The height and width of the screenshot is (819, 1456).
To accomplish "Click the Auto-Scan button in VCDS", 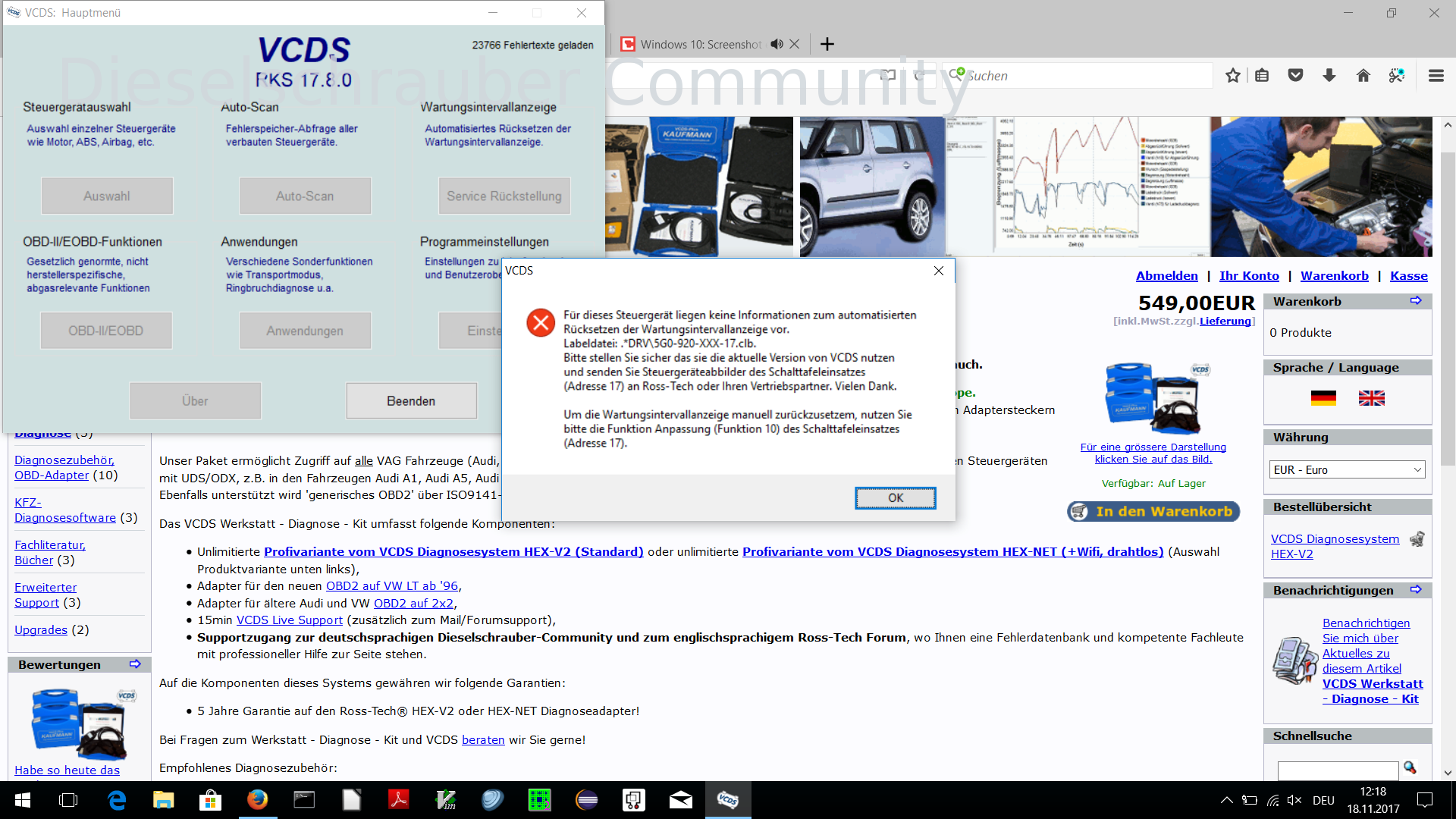I will tap(305, 196).
